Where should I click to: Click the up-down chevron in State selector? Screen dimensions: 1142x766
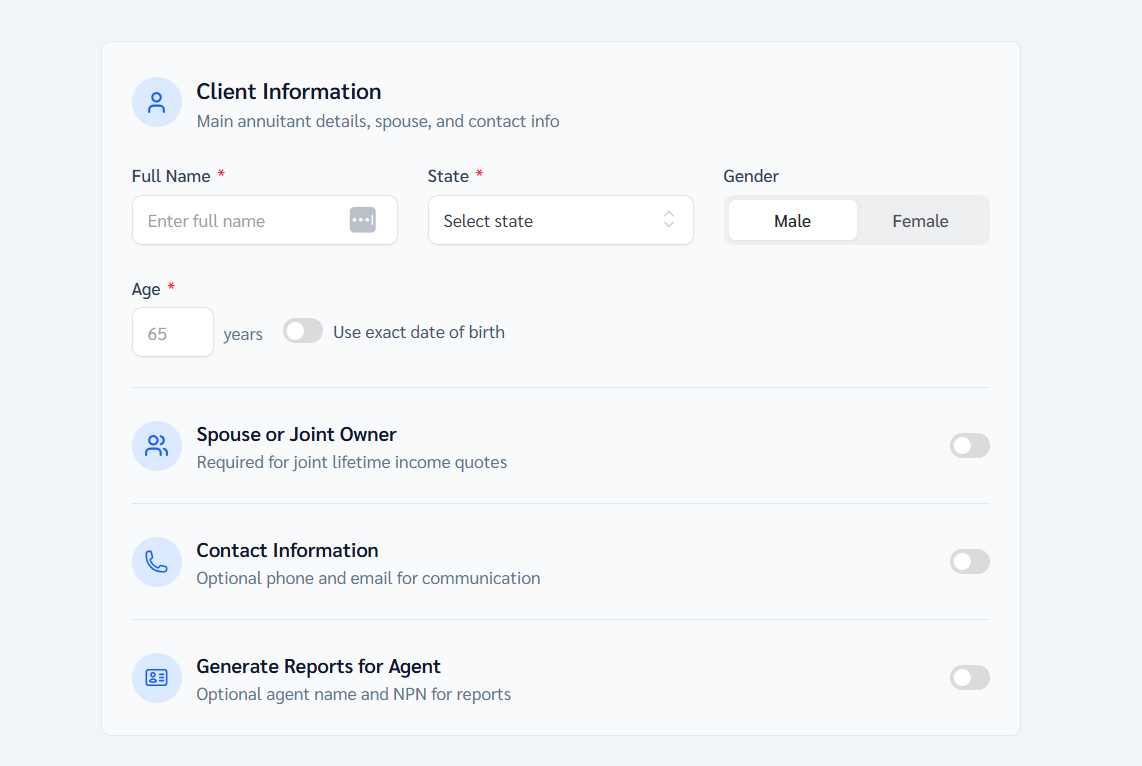pos(669,220)
